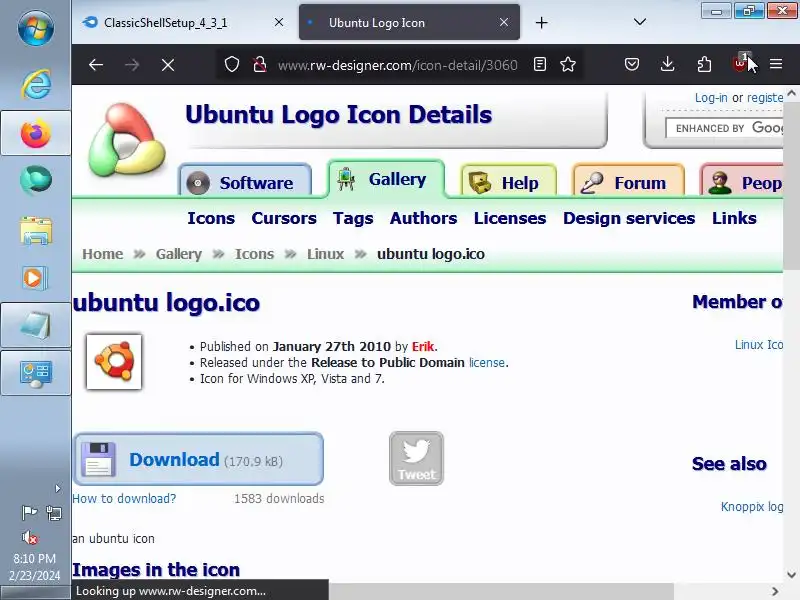
Task: Go to Cursors submenu
Action: point(284,218)
